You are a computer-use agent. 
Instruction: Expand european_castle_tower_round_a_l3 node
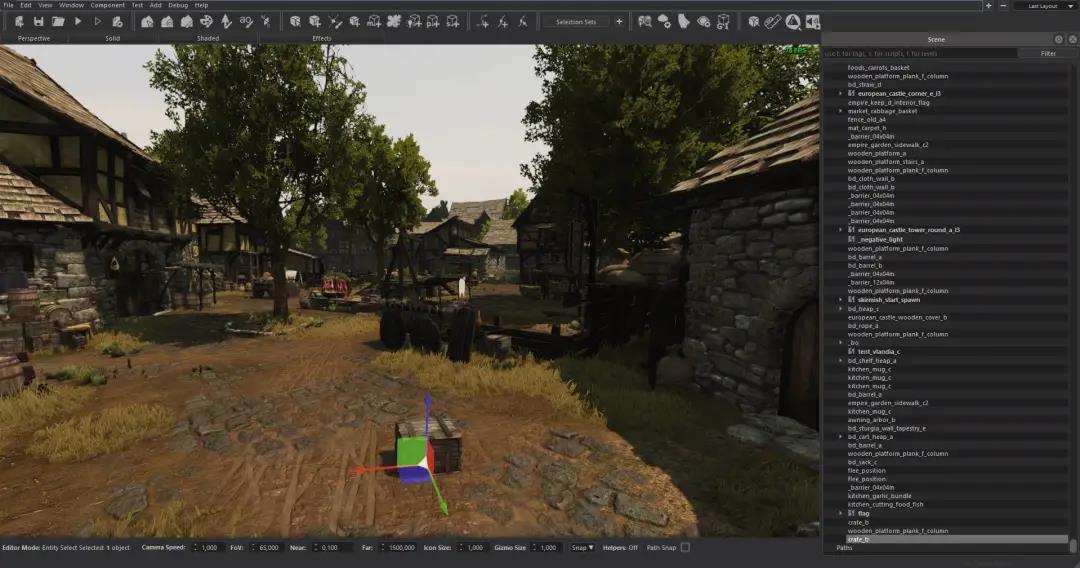point(840,230)
